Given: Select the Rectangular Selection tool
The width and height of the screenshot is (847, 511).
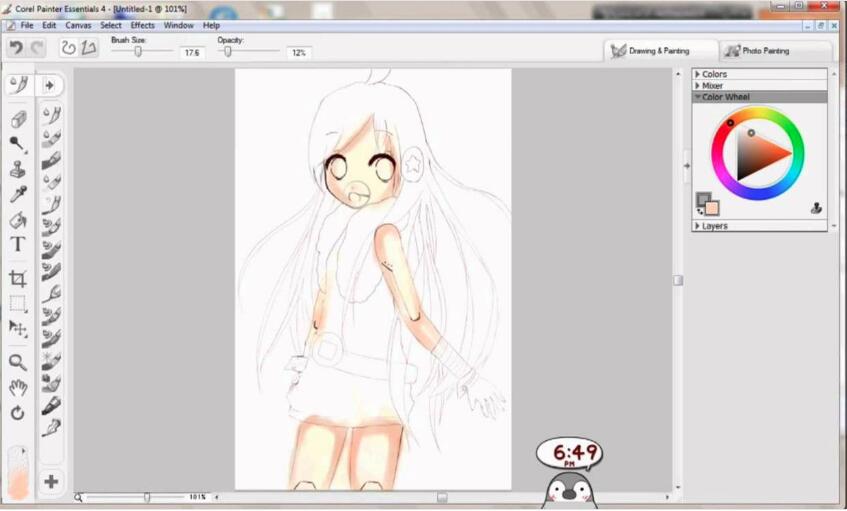Looking at the screenshot, I should pyautogui.click(x=18, y=303).
